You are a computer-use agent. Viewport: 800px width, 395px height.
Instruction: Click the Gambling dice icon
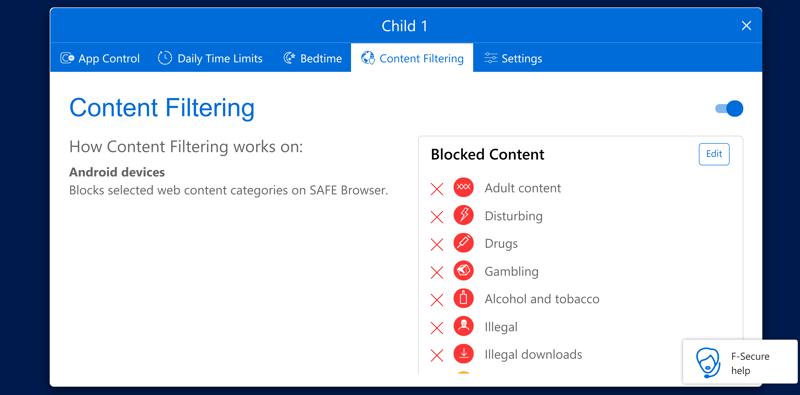(463, 271)
